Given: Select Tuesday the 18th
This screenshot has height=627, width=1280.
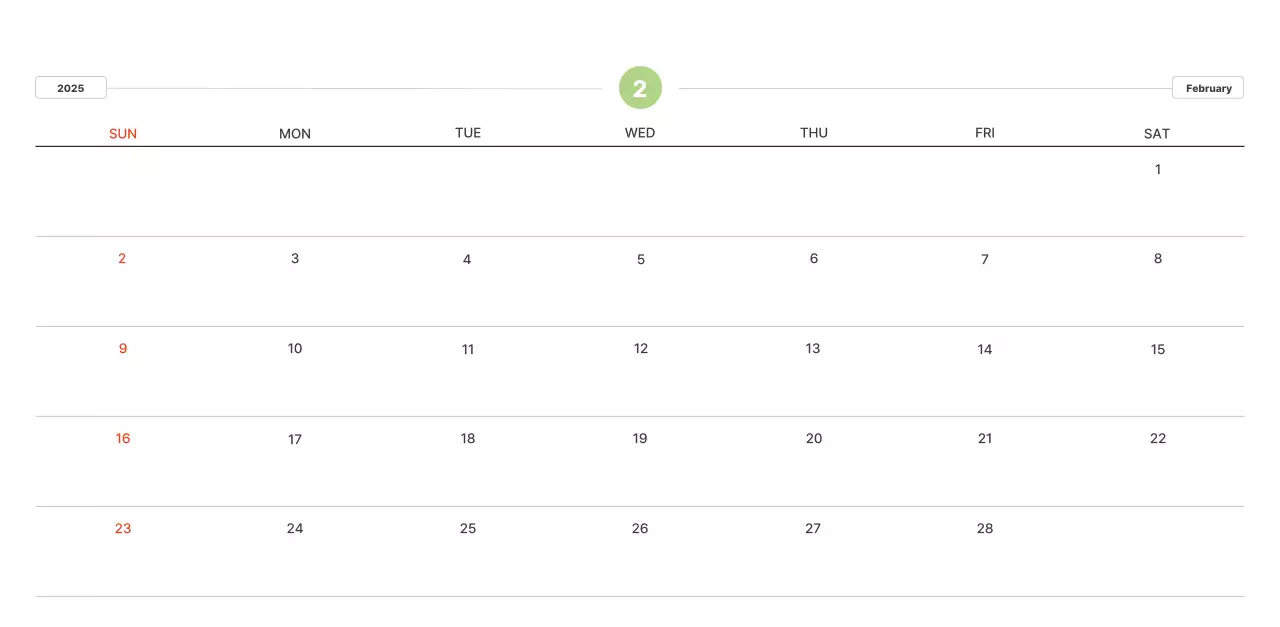Looking at the screenshot, I should [x=468, y=438].
